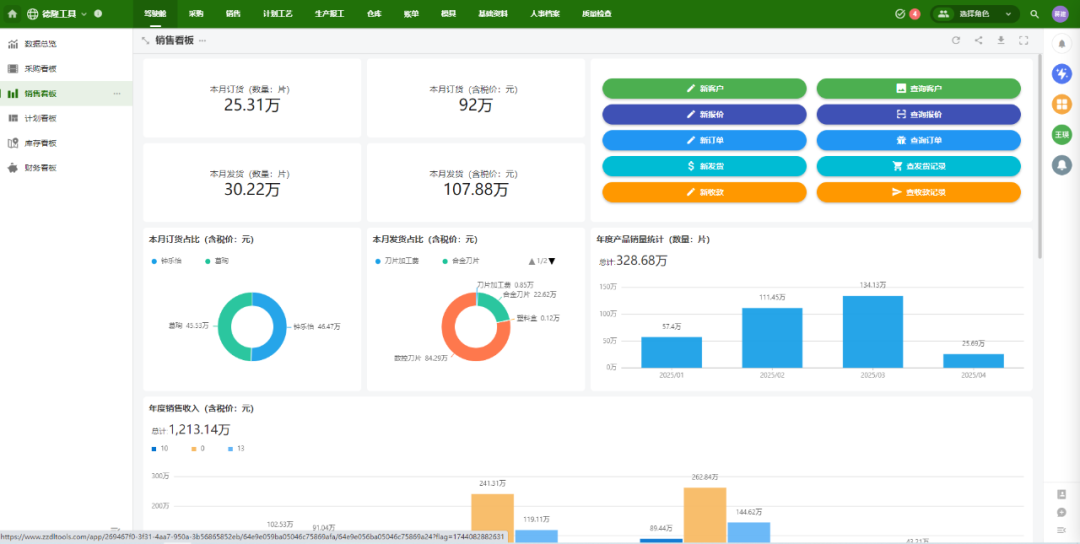Click the 查询报价 button

(x=918, y=114)
